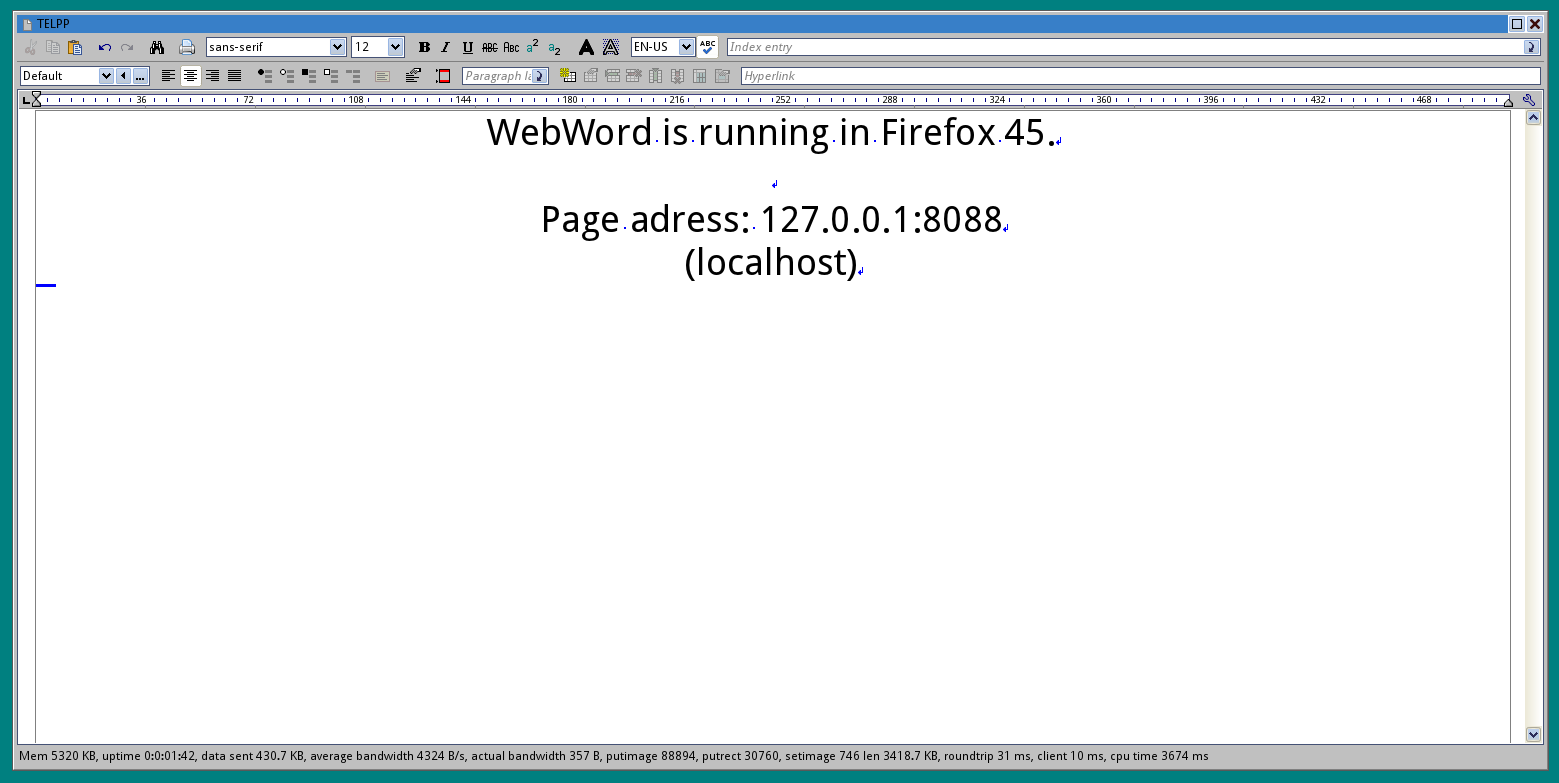Screen dimensions: 1559x783
Task: Click the grayed plain list icon
Action: click(x=353, y=76)
